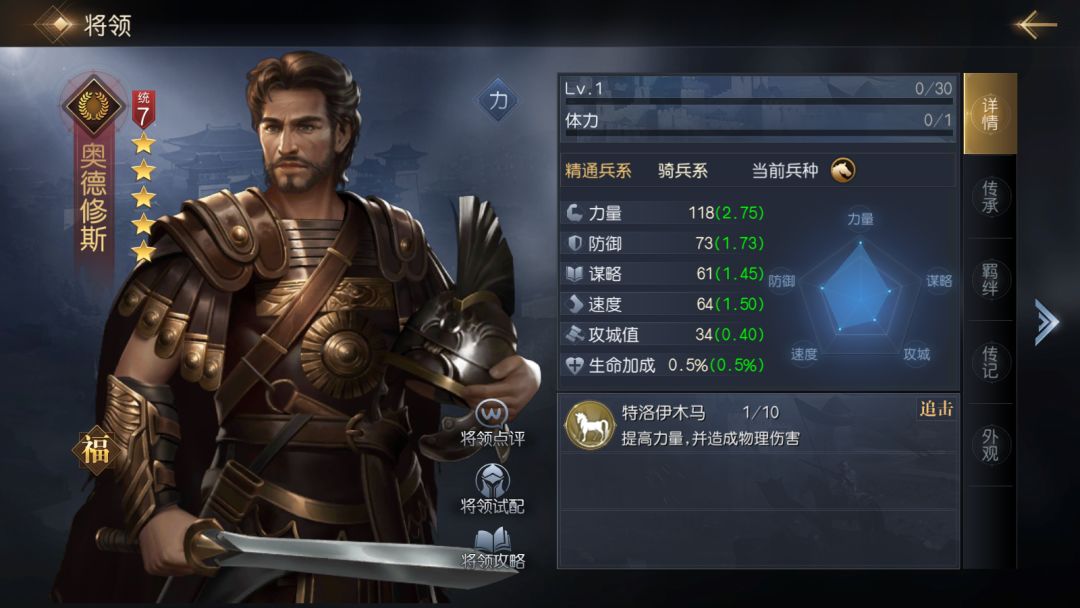Click the 体力 stamina bar
The height and width of the screenshot is (608, 1080).
coord(758,123)
